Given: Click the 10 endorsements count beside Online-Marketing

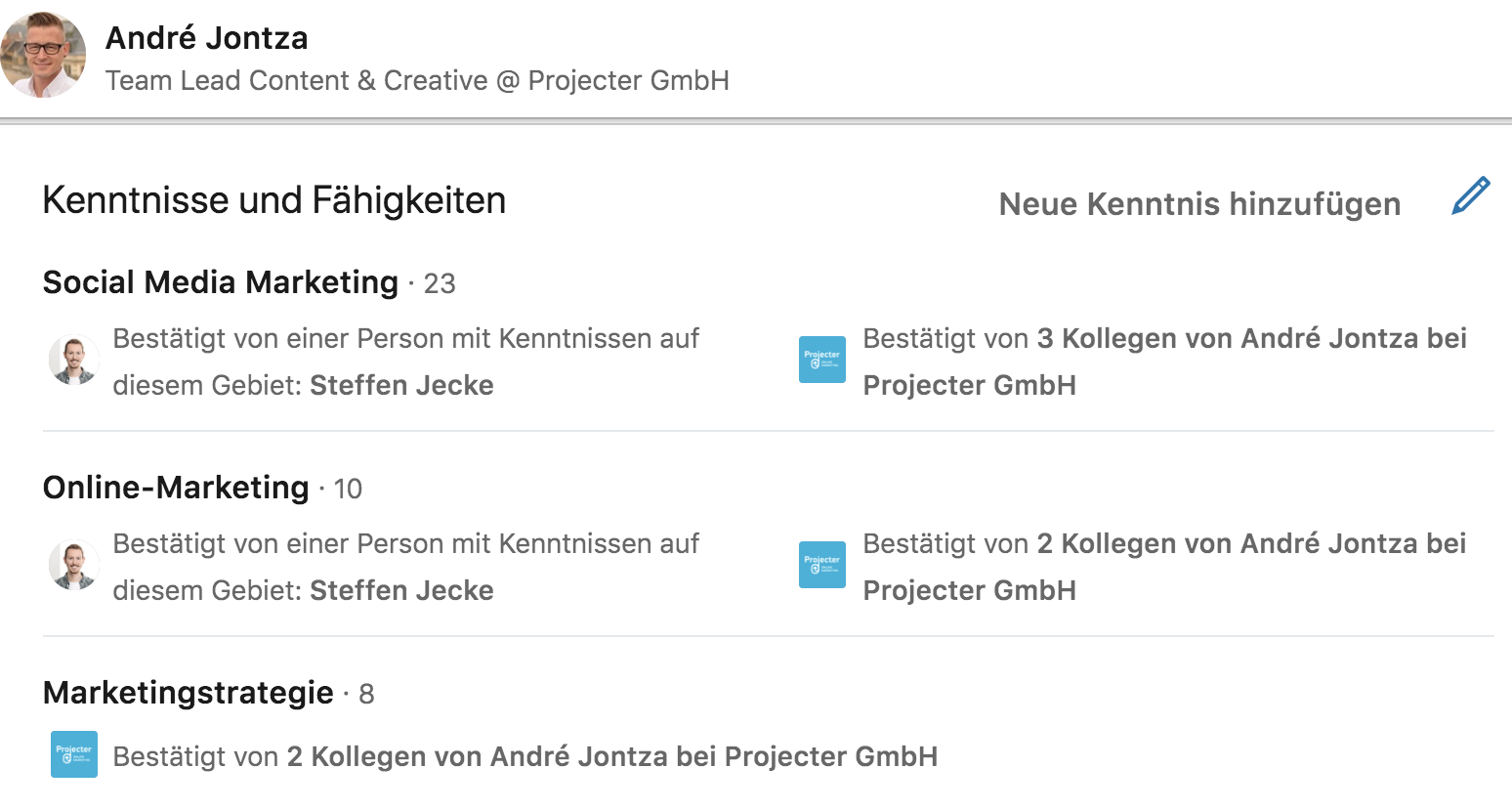Looking at the screenshot, I should tap(348, 489).
